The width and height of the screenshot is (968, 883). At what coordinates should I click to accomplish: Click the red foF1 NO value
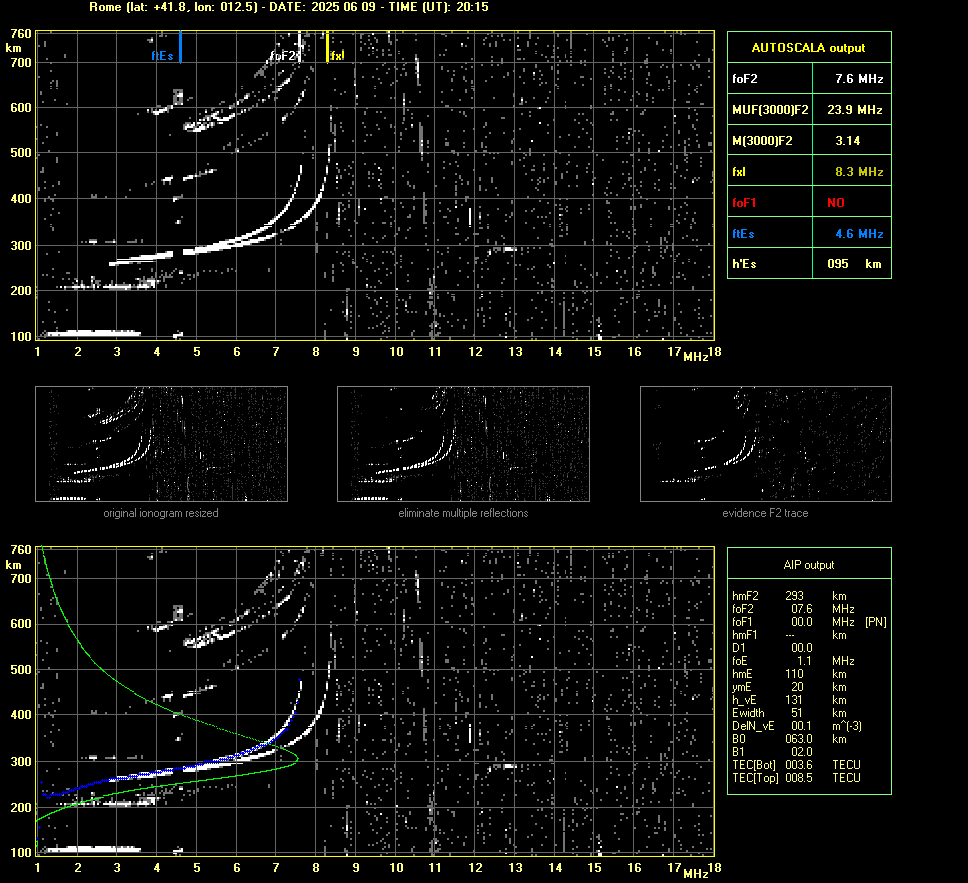pyautogui.click(x=836, y=203)
